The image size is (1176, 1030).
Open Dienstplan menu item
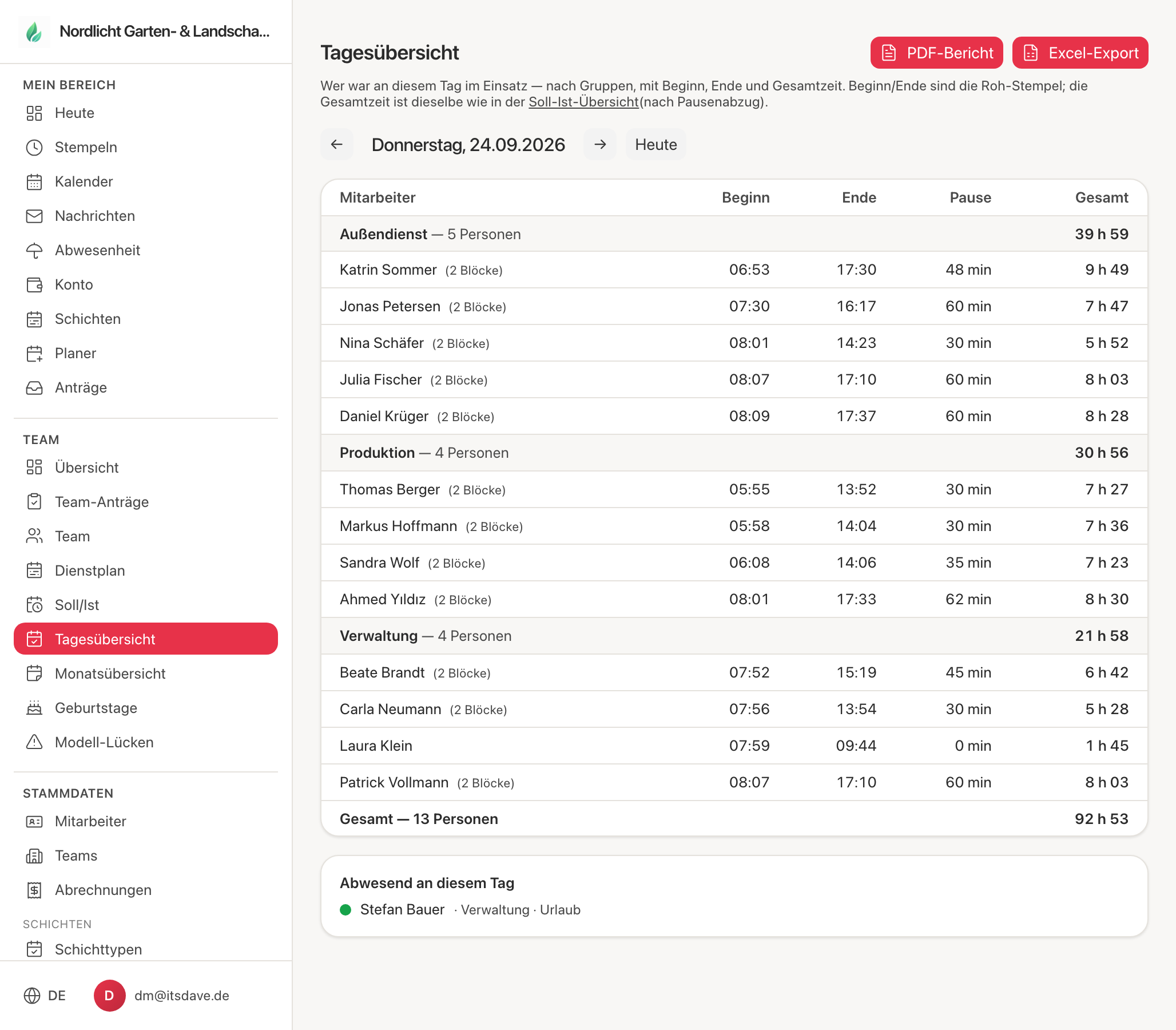[146, 570]
